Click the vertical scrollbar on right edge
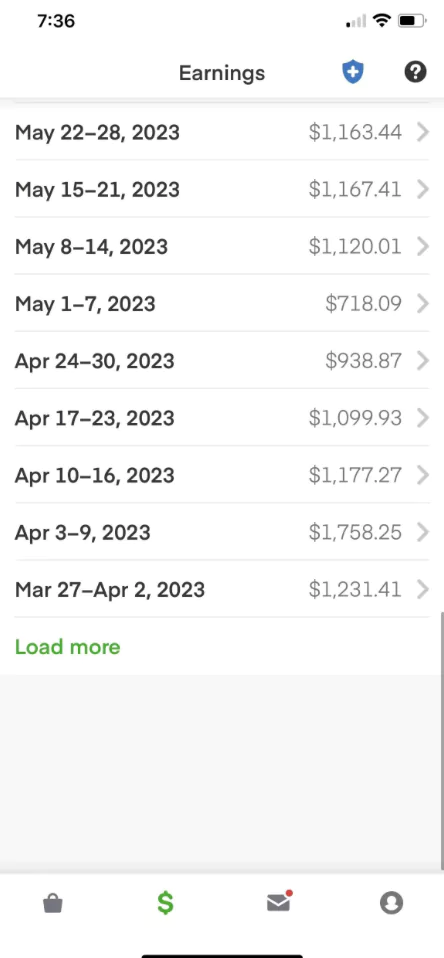The image size is (444, 958). click(442, 740)
